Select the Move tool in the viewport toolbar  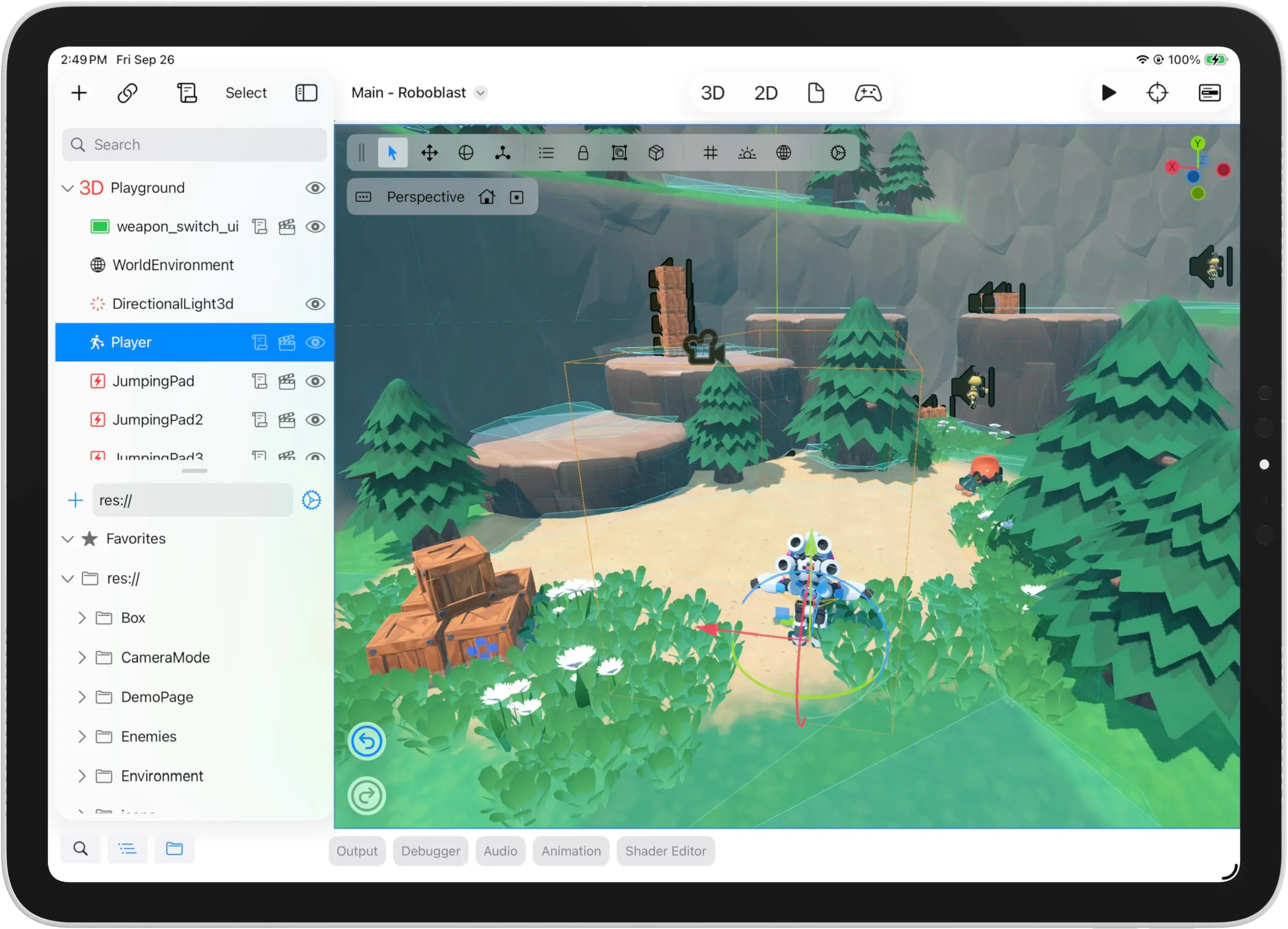[430, 153]
